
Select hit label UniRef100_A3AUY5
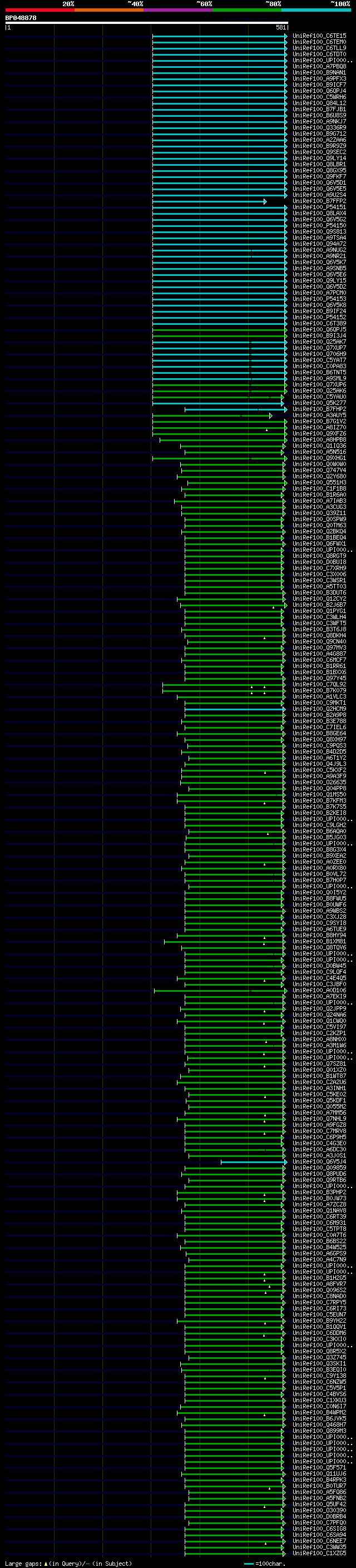(x=319, y=415)
